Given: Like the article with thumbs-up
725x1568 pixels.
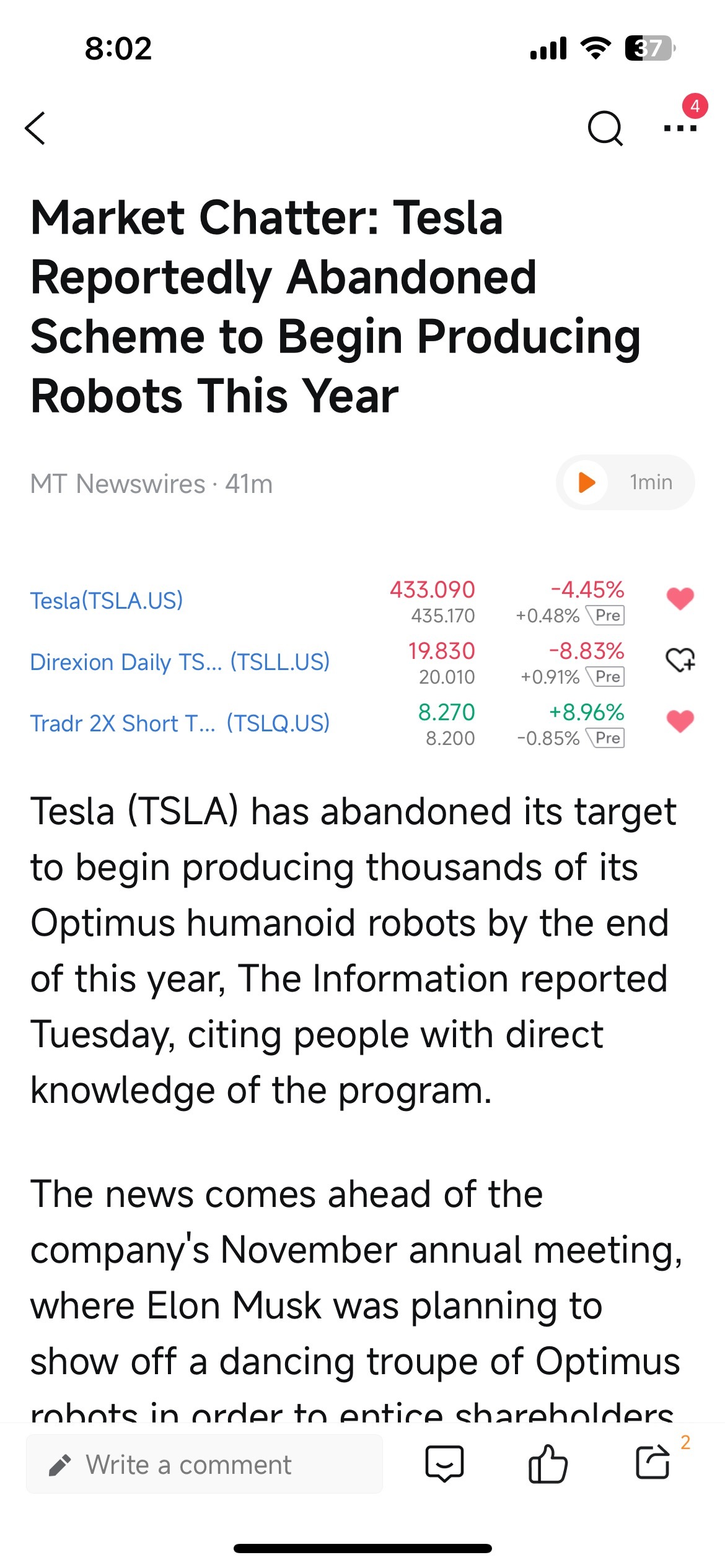Looking at the screenshot, I should (548, 1464).
